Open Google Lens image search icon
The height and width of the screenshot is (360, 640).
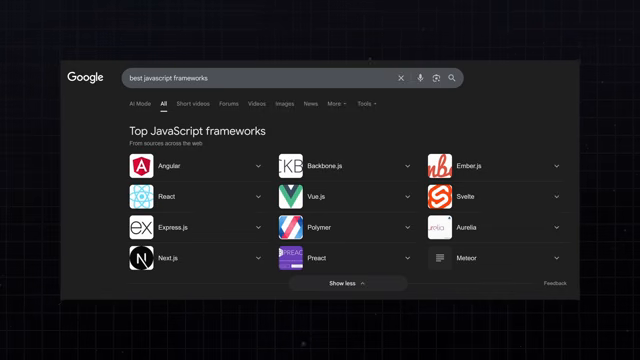point(436,78)
